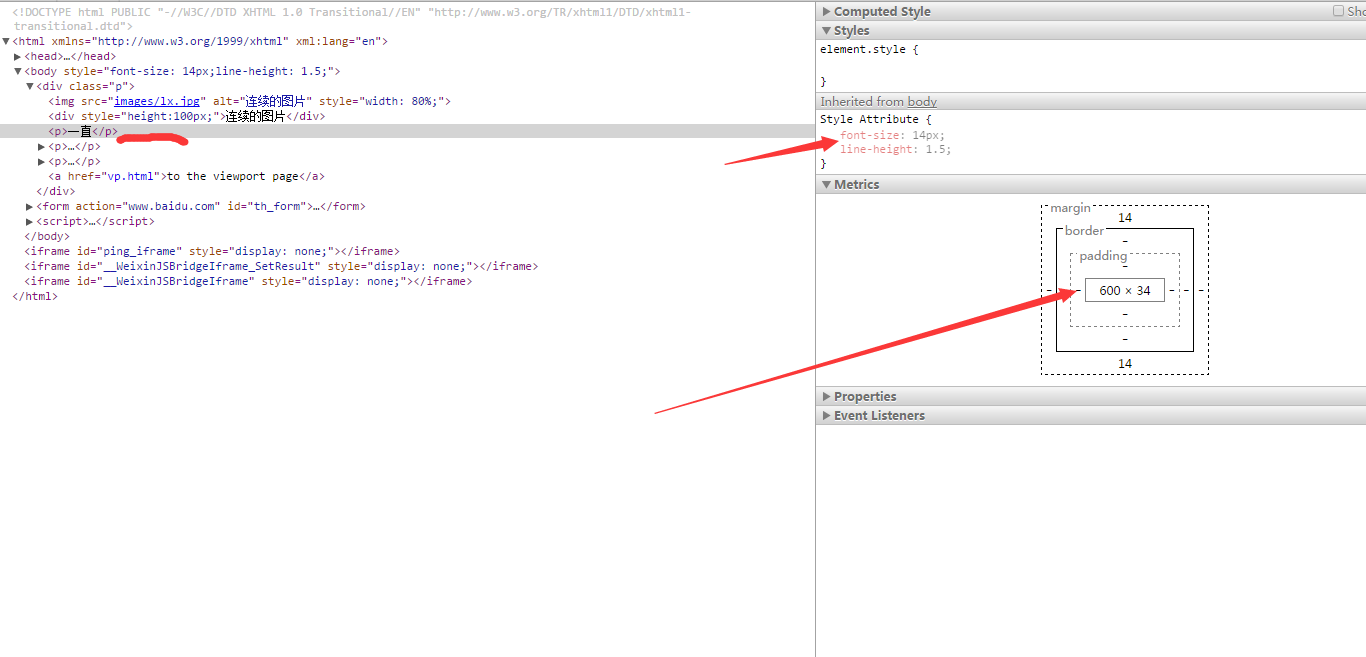This screenshot has height=657, width=1366.
Task: Click the alt attribute value 连续的图片
Action: click(x=276, y=102)
